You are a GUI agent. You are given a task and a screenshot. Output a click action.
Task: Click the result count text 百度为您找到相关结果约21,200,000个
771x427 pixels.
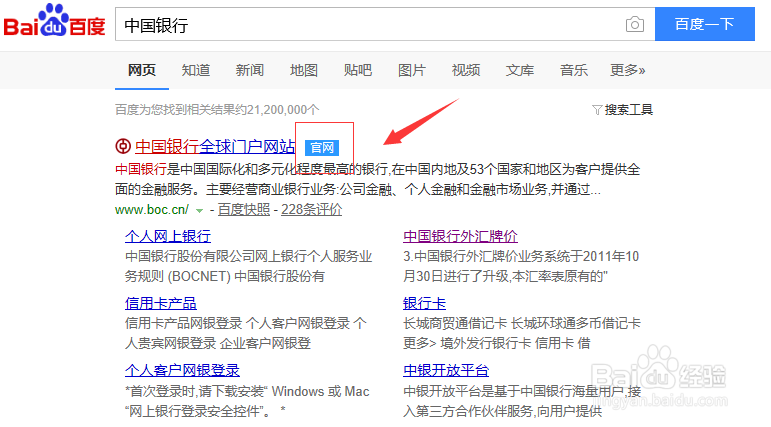pos(217,110)
